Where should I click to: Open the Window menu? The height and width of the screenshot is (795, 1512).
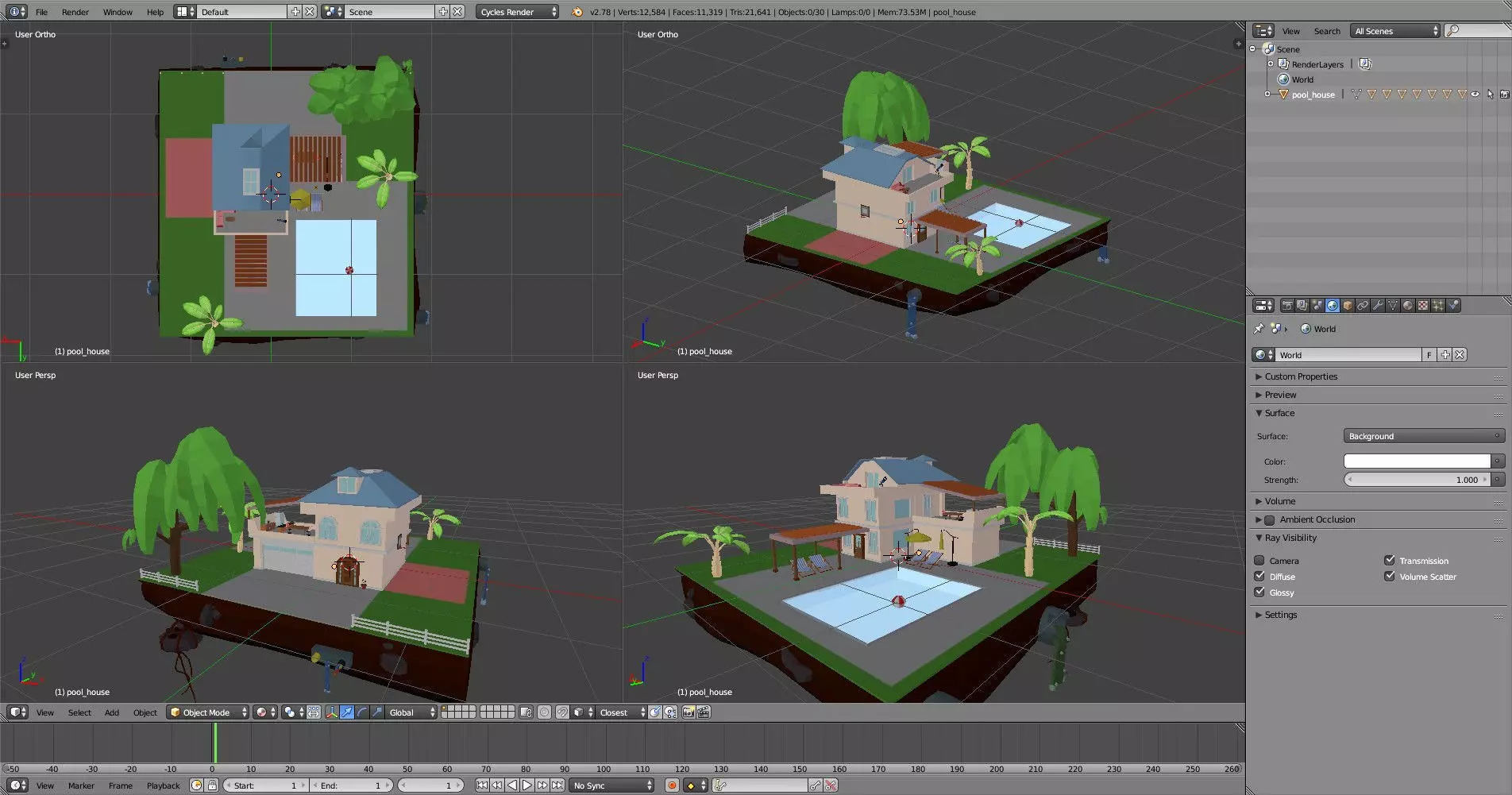point(118,12)
